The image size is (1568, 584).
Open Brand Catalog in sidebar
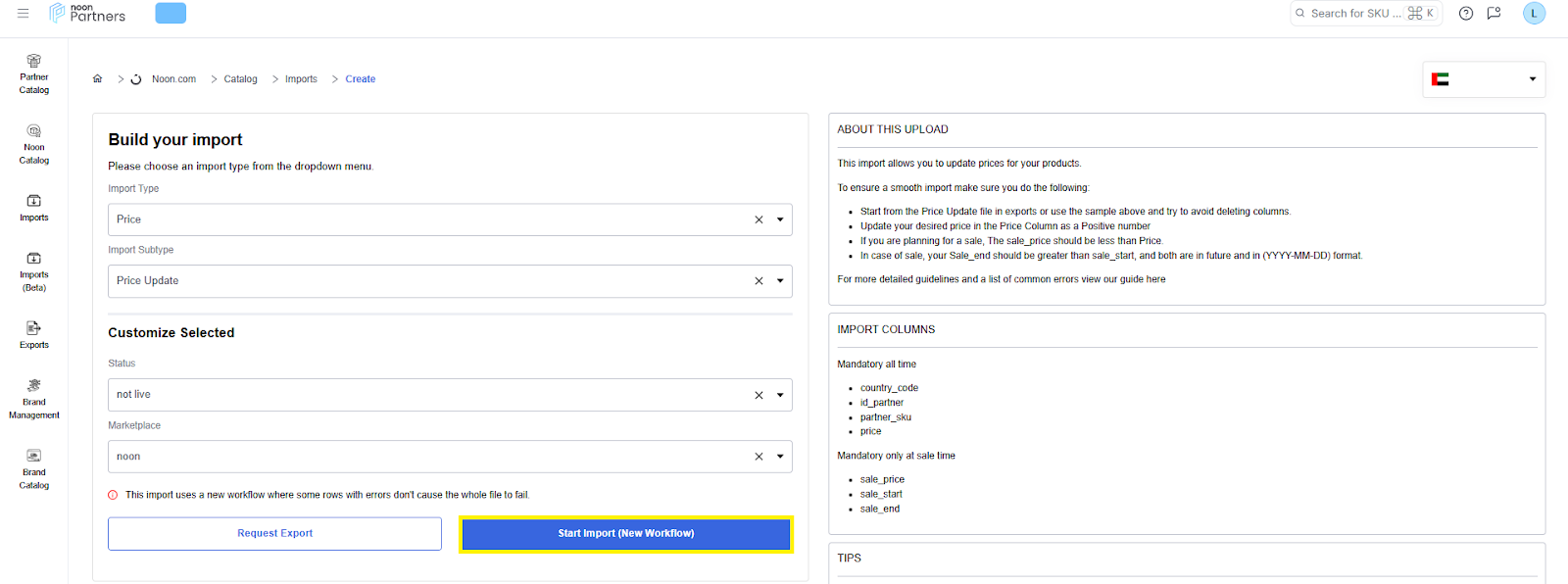33,470
